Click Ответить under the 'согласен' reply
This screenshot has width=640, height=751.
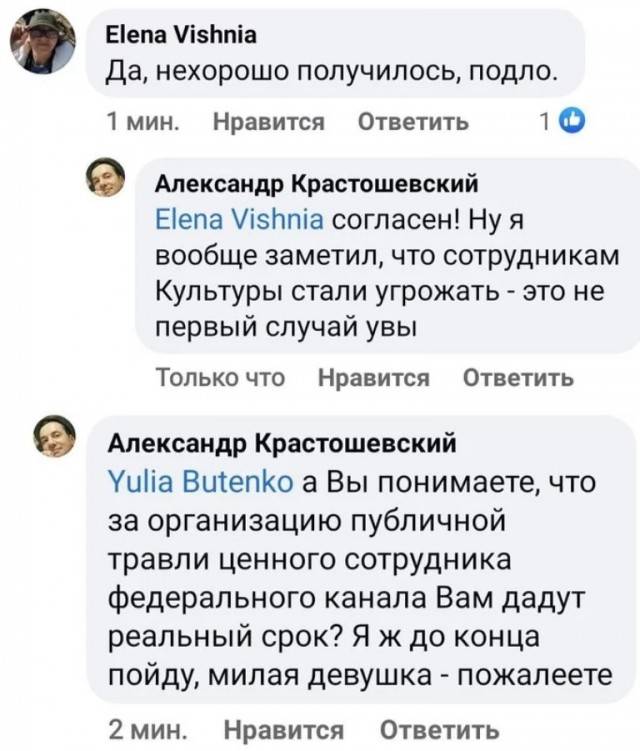coord(518,378)
